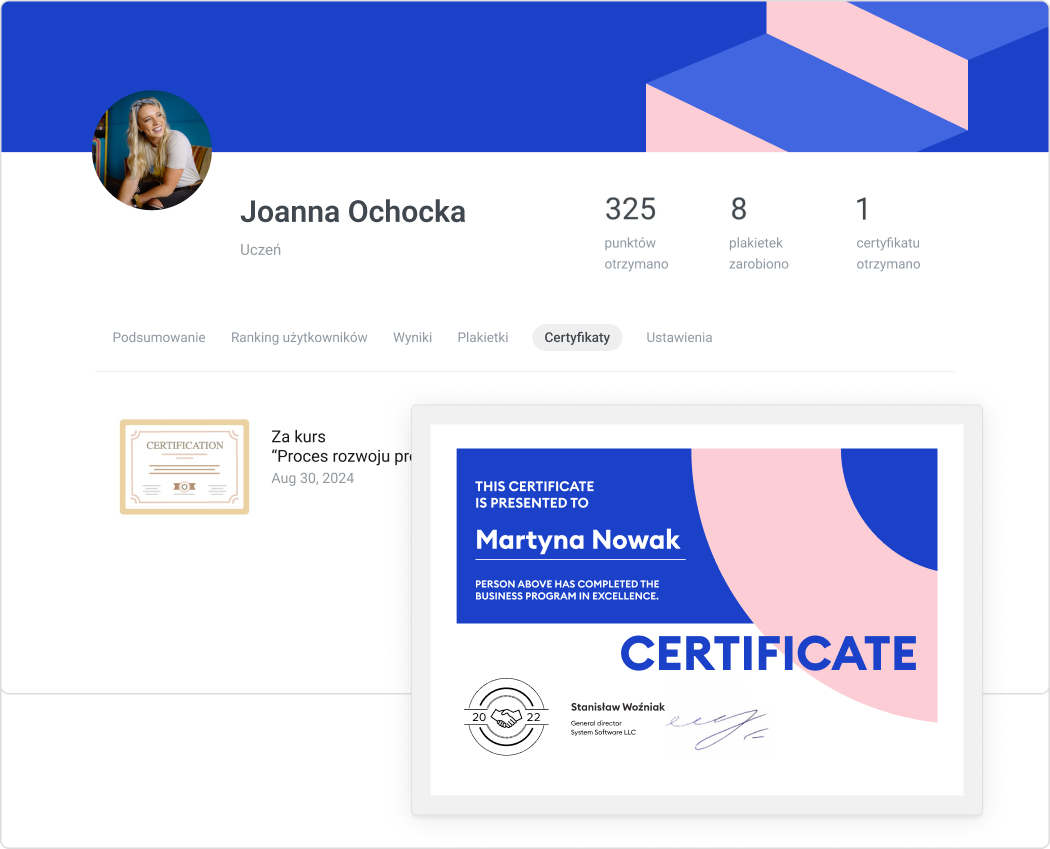This screenshot has height=849, width=1050.
Task: Click the Uczeń role label
Action: (x=260, y=250)
